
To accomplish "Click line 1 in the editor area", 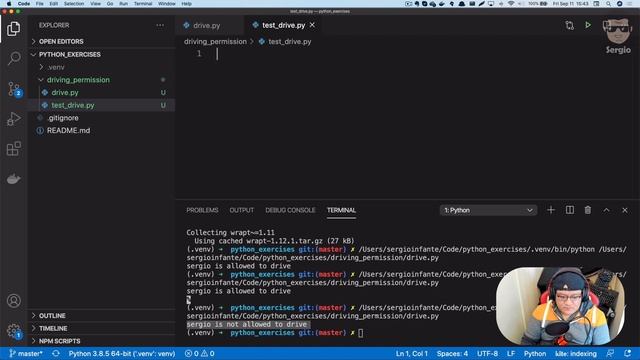I will [404, 54].
